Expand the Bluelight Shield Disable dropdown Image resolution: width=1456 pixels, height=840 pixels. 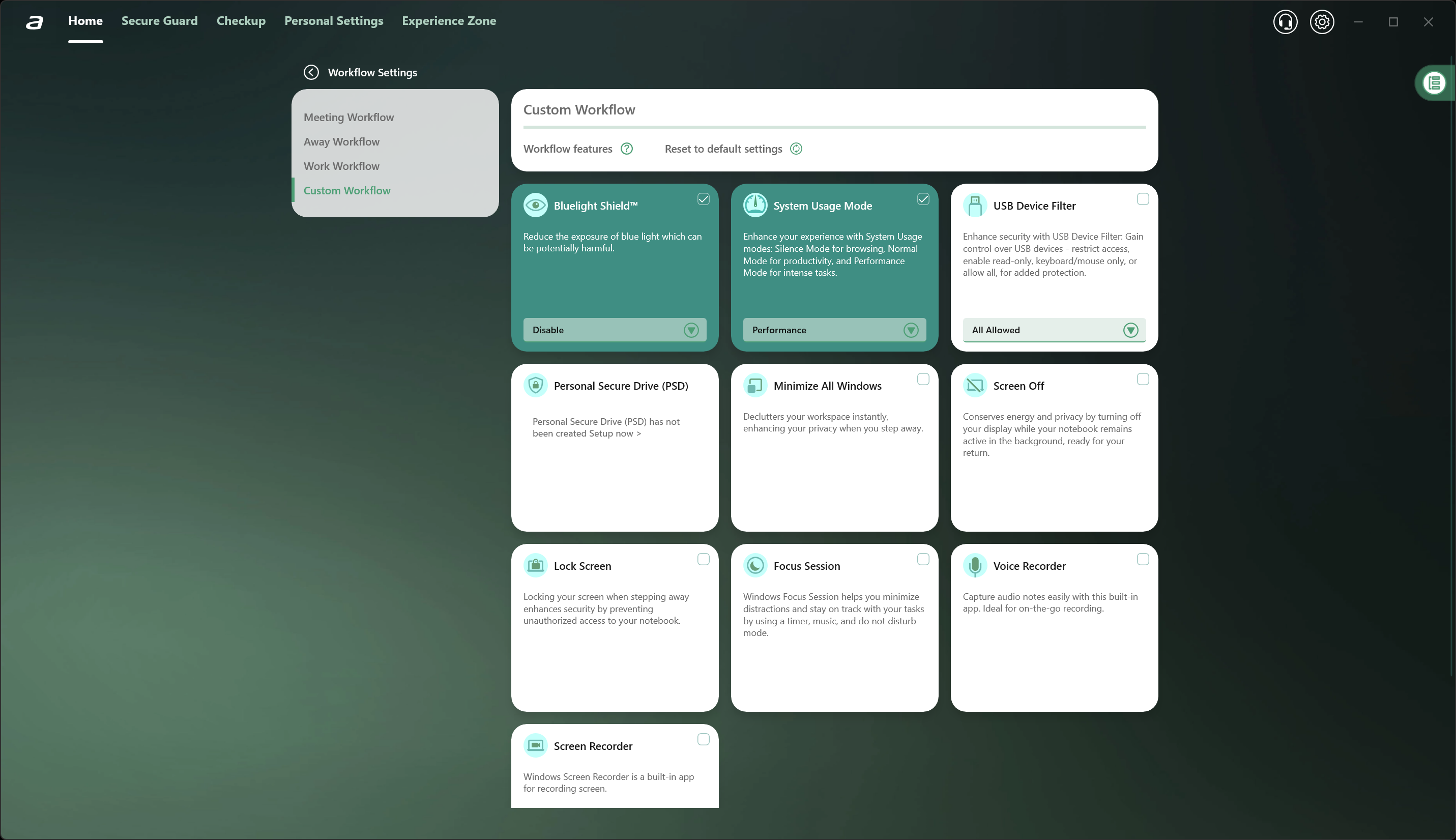tap(690, 330)
